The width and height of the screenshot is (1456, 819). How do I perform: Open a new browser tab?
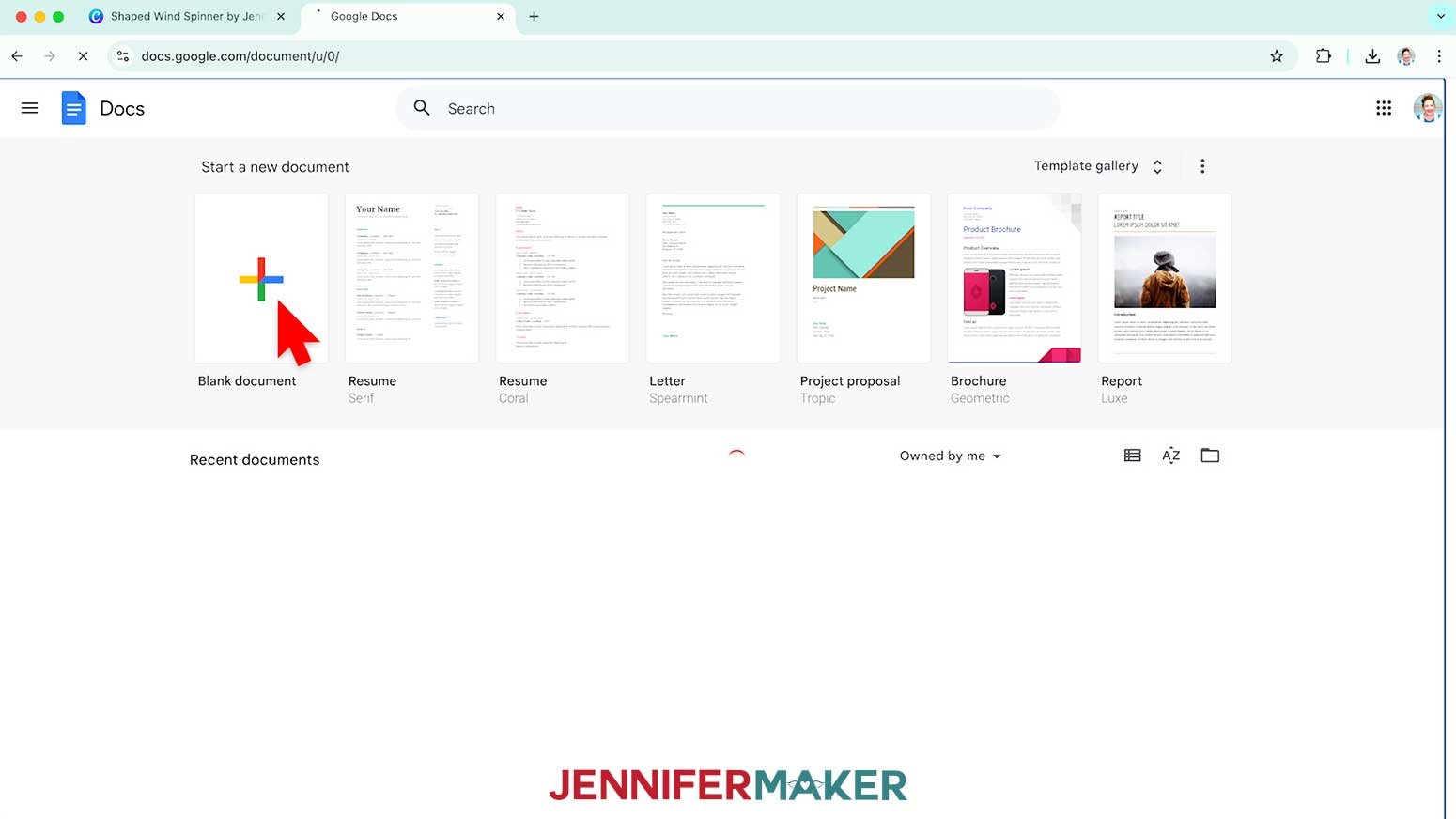[534, 16]
